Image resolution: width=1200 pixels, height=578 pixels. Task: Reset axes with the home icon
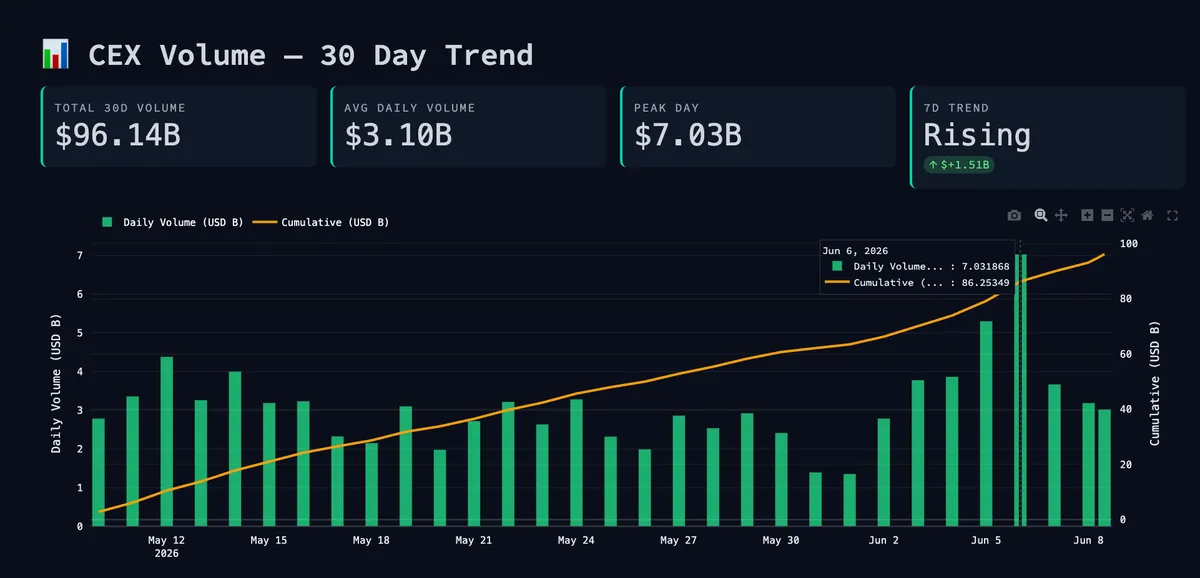point(1147,215)
